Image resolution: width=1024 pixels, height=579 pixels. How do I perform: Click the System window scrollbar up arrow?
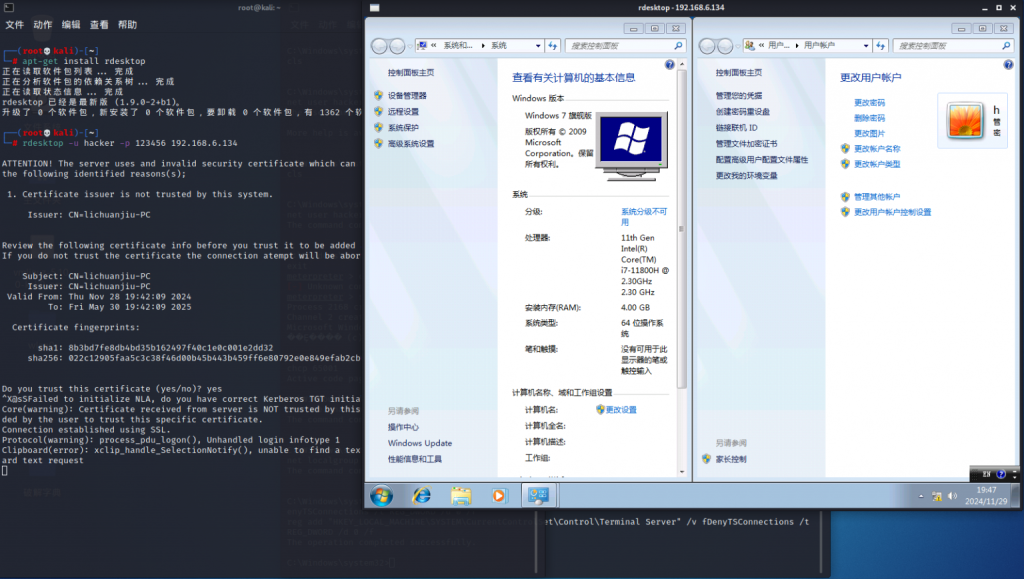click(x=682, y=65)
